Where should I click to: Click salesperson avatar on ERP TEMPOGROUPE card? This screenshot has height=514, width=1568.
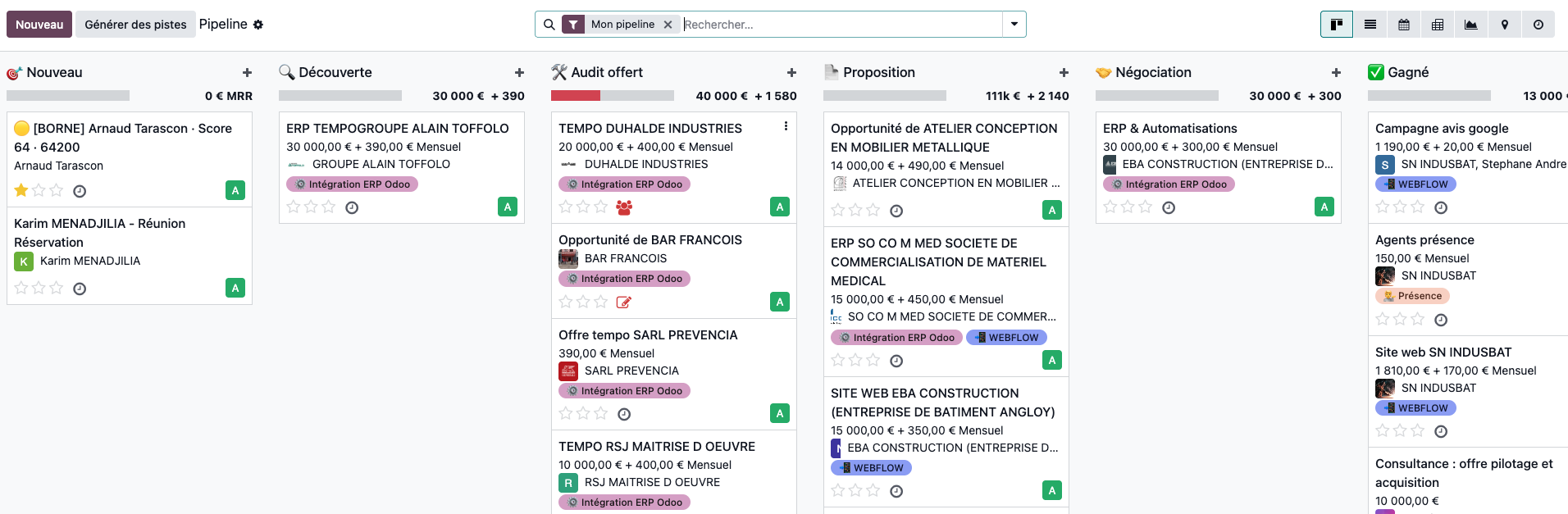coord(508,207)
